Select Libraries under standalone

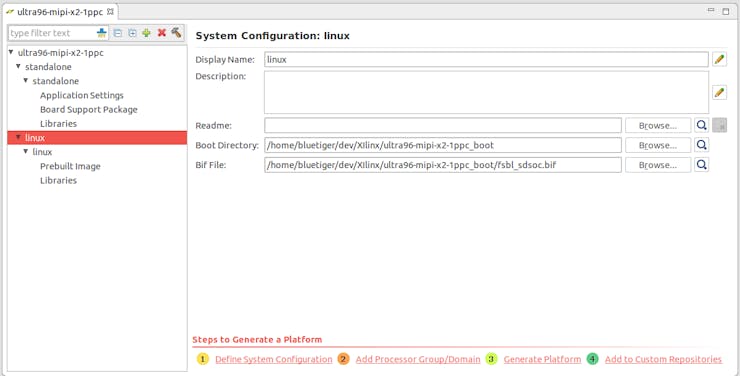(59, 124)
